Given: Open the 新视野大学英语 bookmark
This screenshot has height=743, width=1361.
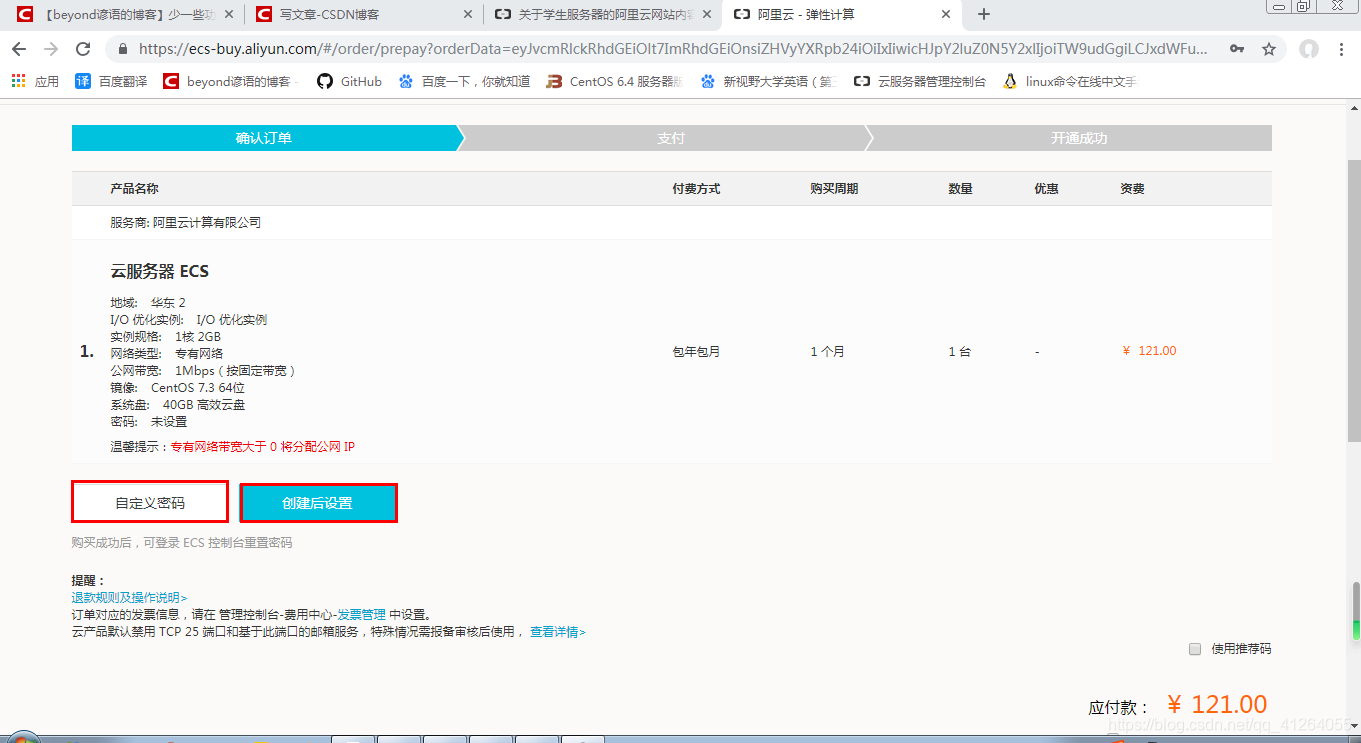Looking at the screenshot, I should pyautogui.click(x=768, y=82).
